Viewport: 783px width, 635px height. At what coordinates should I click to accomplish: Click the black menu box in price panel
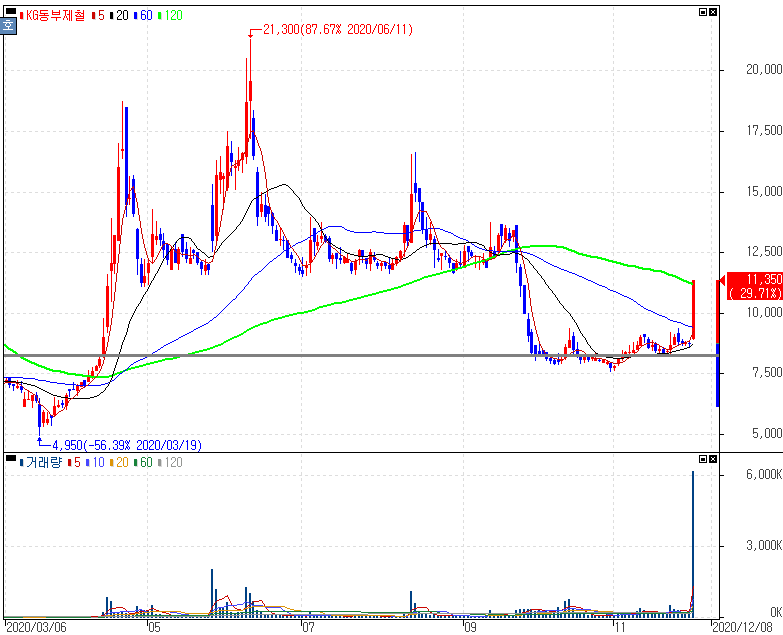10,11
